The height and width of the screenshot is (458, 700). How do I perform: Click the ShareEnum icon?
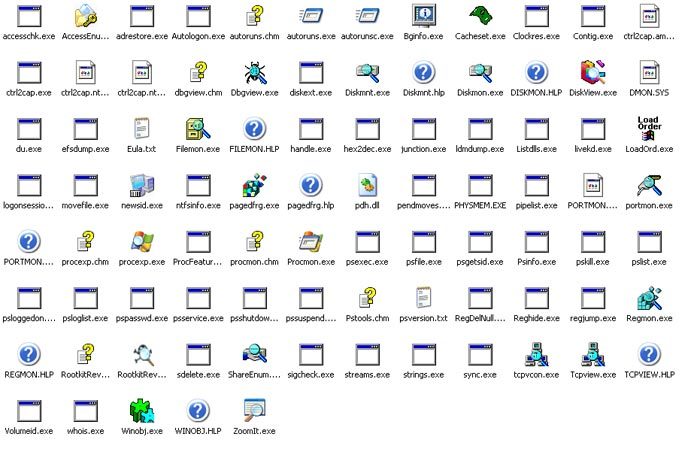pyautogui.click(x=254, y=354)
